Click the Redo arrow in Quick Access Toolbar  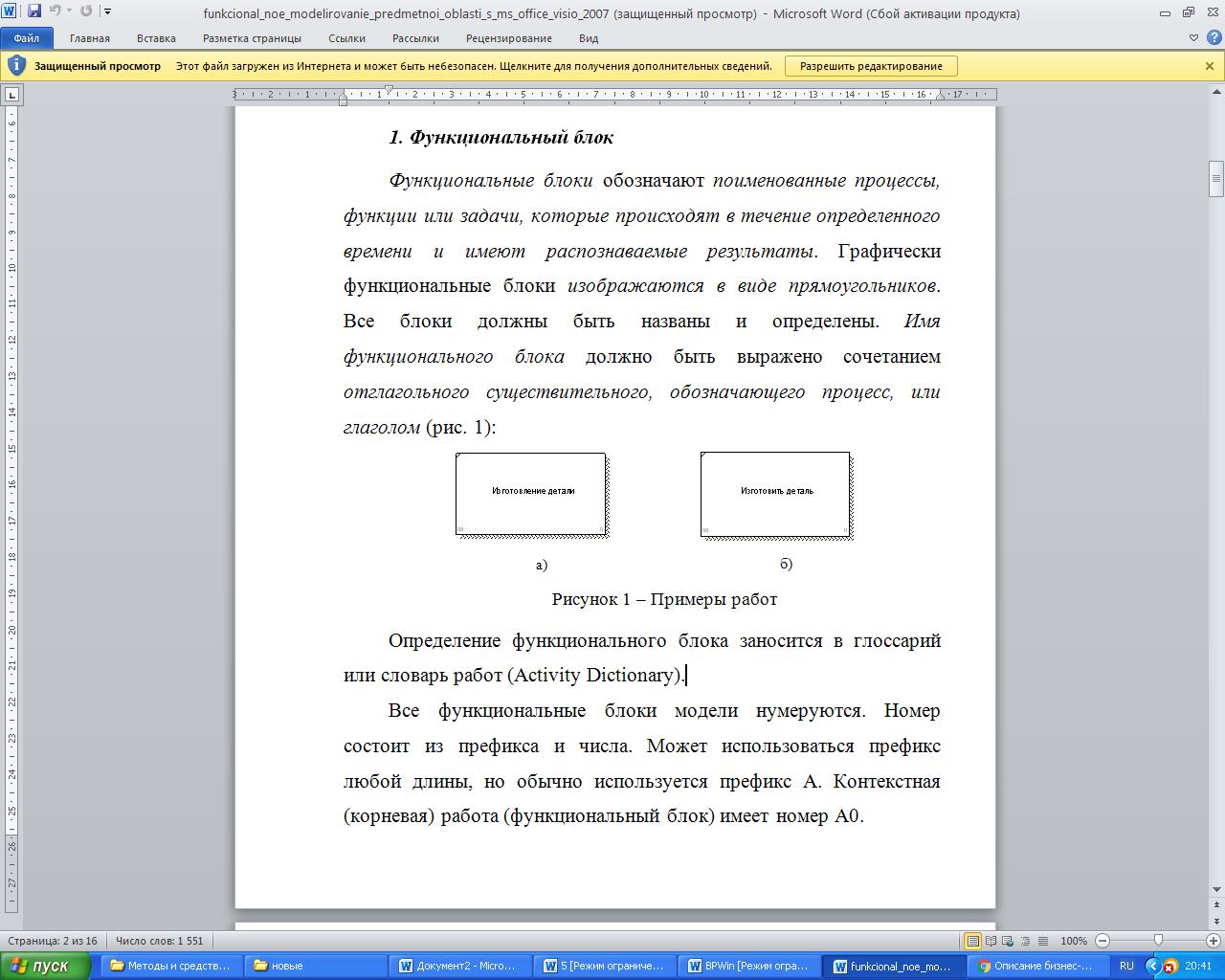[86, 11]
